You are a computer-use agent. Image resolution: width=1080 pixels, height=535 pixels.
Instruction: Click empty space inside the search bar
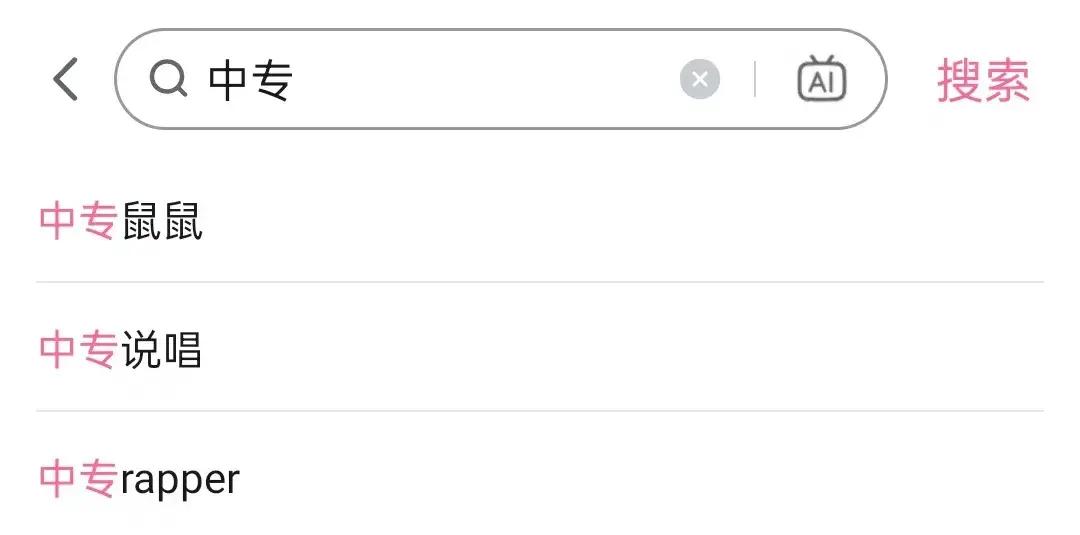pos(480,80)
